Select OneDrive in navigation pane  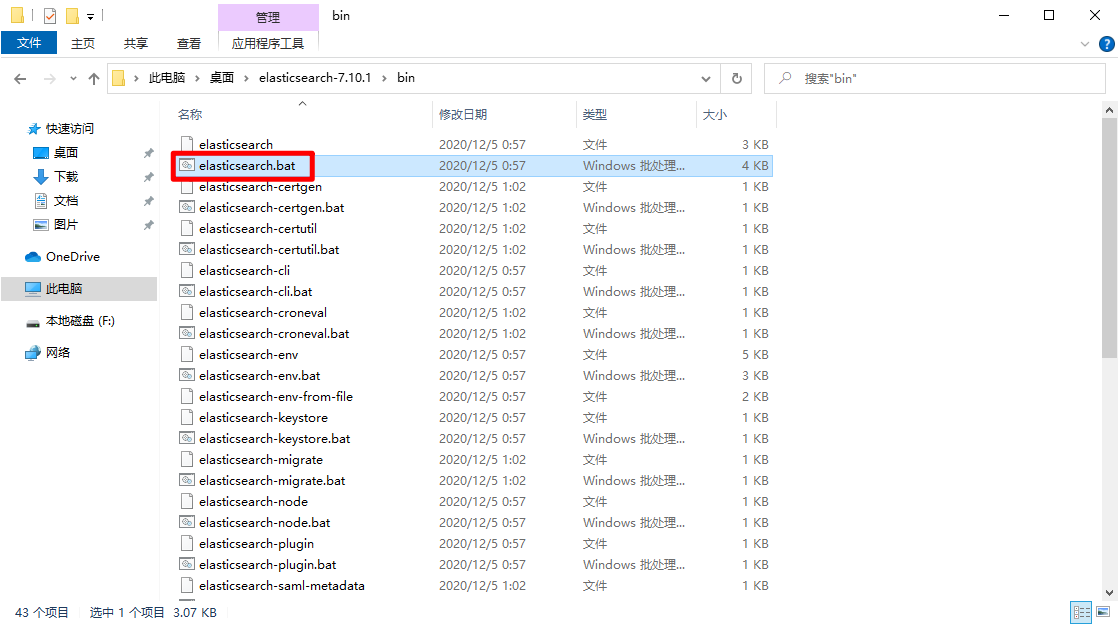point(73,257)
